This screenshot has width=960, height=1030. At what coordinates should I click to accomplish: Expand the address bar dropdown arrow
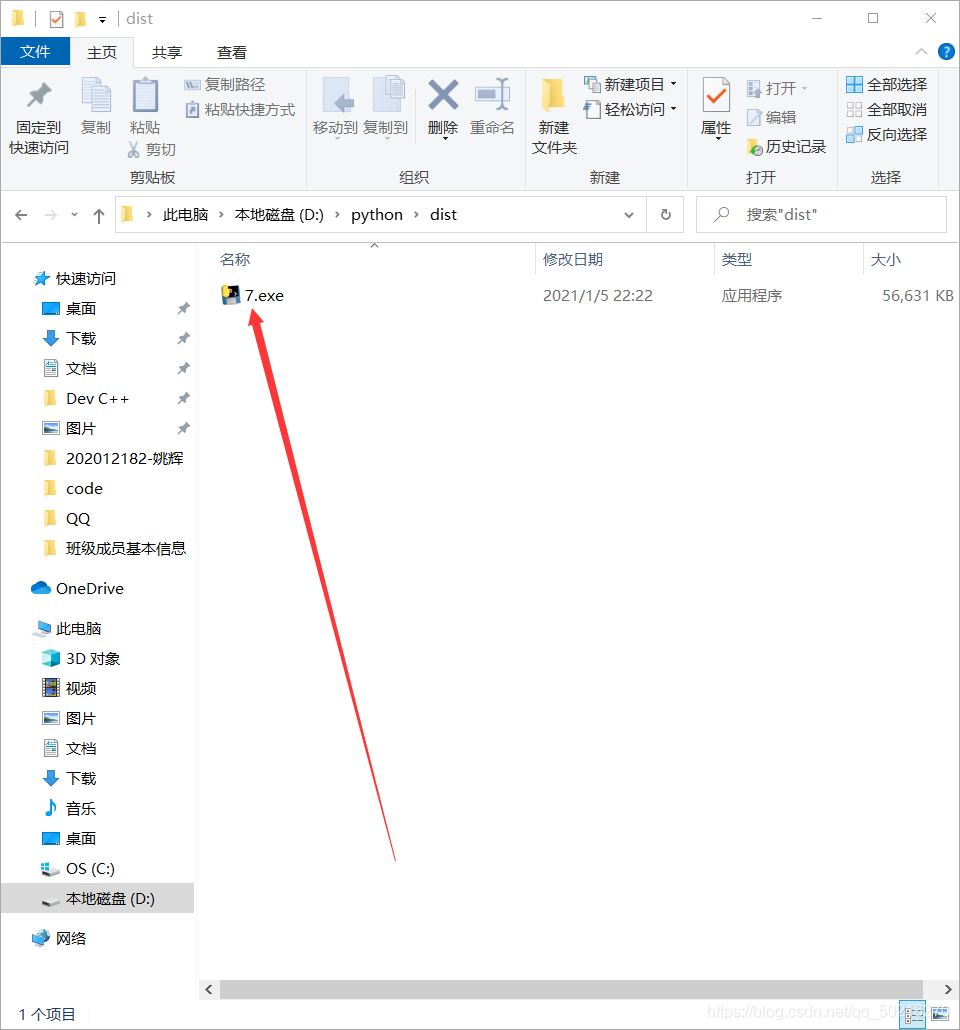[628, 214]
